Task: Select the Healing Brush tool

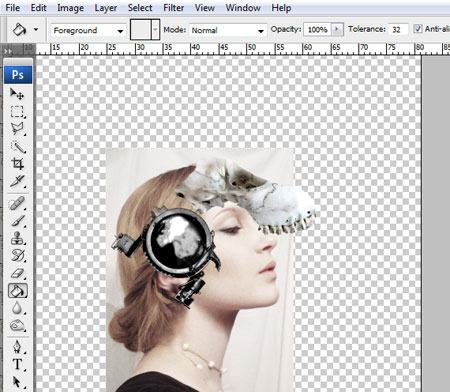Action: click(x=17, y=203)
